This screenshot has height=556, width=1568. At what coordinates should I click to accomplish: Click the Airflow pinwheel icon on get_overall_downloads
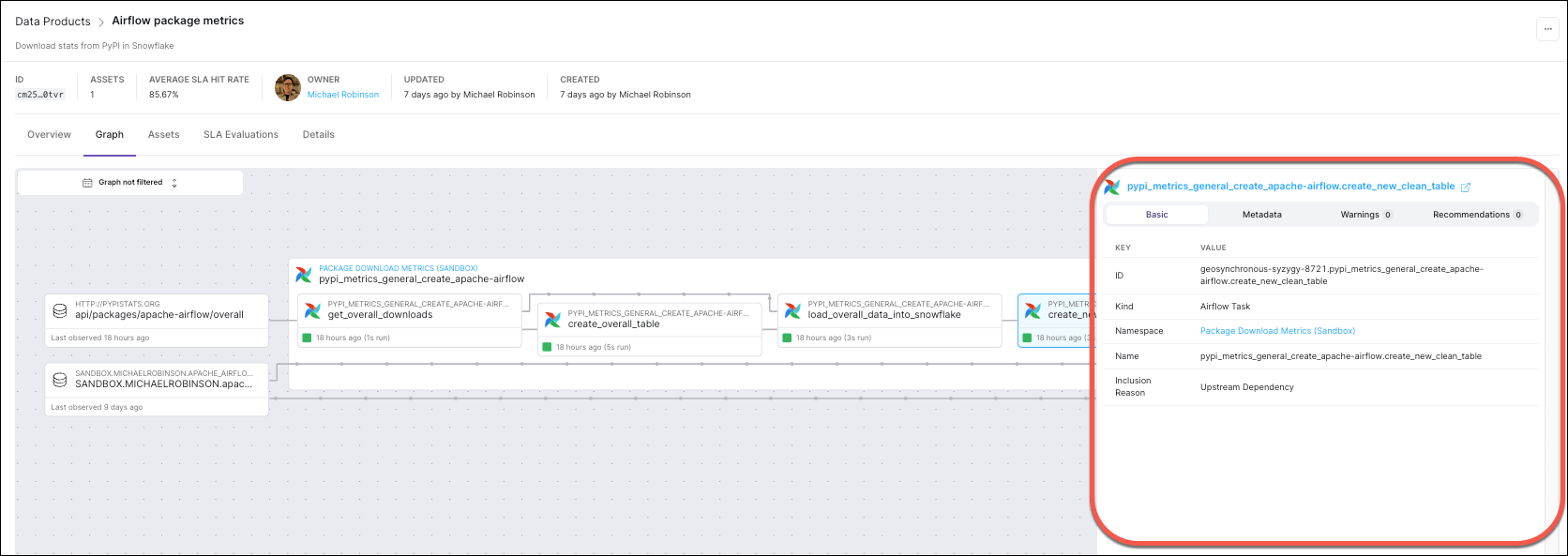[x=313, y=310]
